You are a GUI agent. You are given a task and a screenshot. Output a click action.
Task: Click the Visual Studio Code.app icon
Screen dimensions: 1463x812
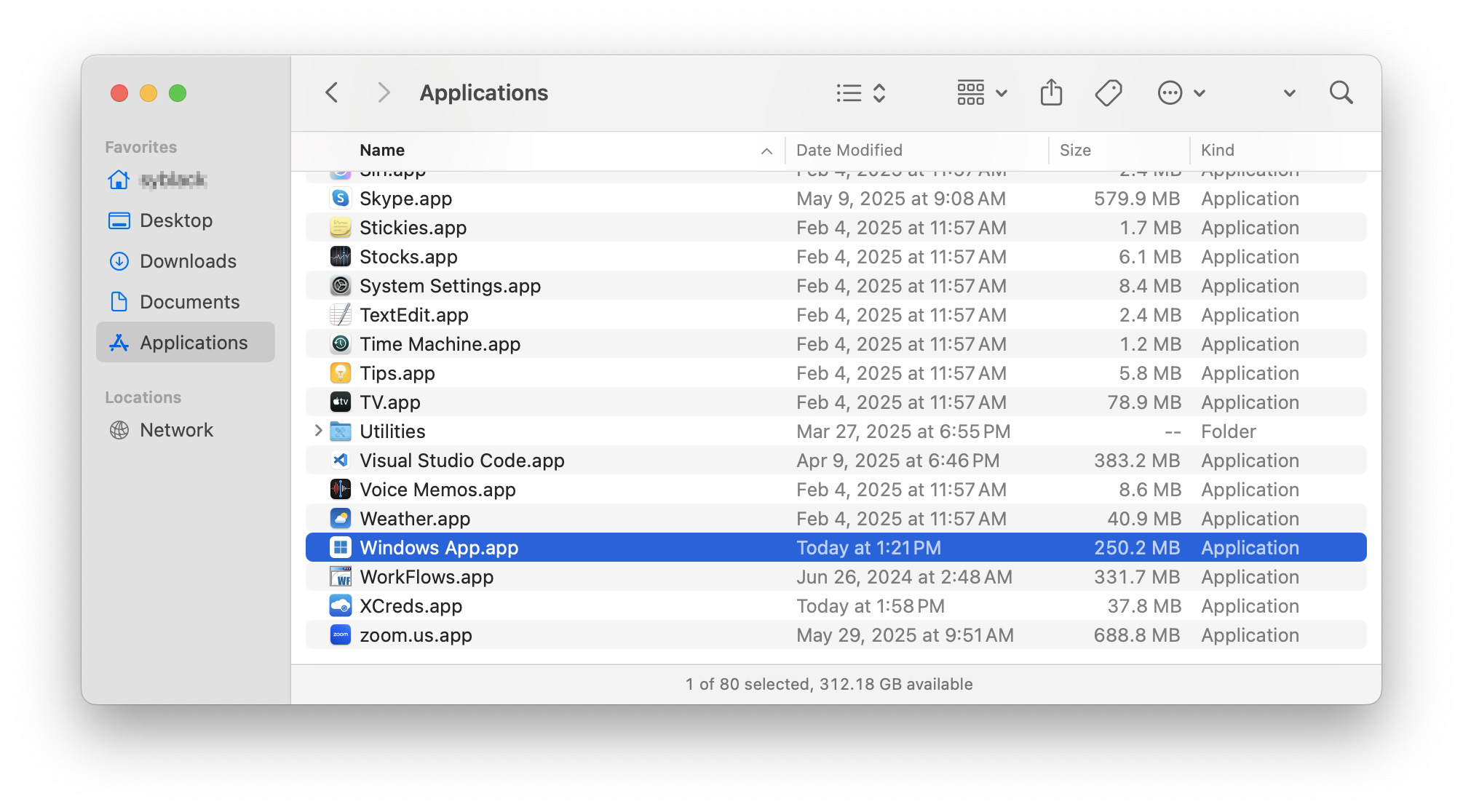click(340, 461)
